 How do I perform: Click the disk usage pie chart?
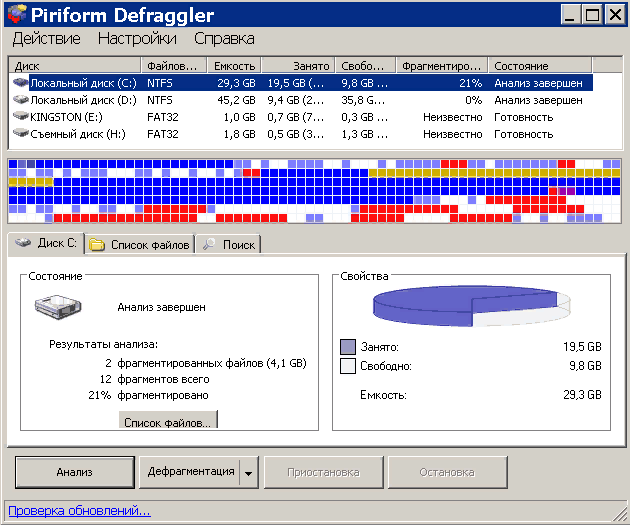pyautogui.click(x=472, y=306)
